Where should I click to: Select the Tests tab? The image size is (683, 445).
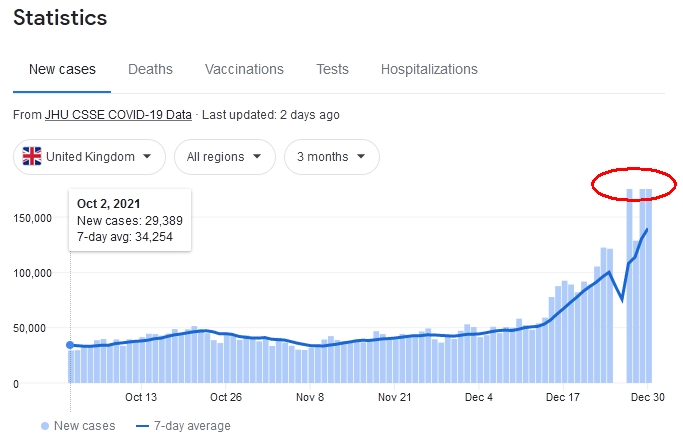(332, 69)
